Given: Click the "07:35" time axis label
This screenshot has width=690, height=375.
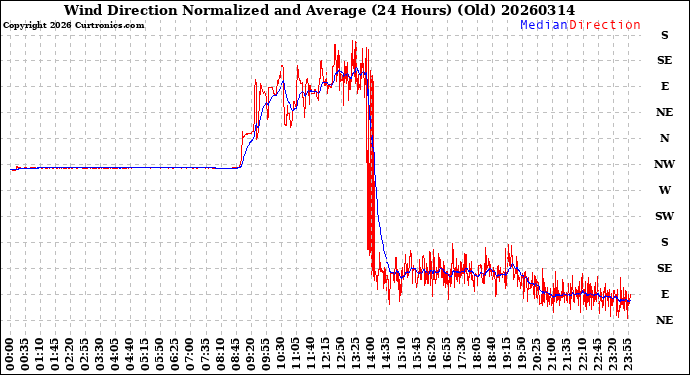Looking at the screenshot, I should tap(205, 355).
